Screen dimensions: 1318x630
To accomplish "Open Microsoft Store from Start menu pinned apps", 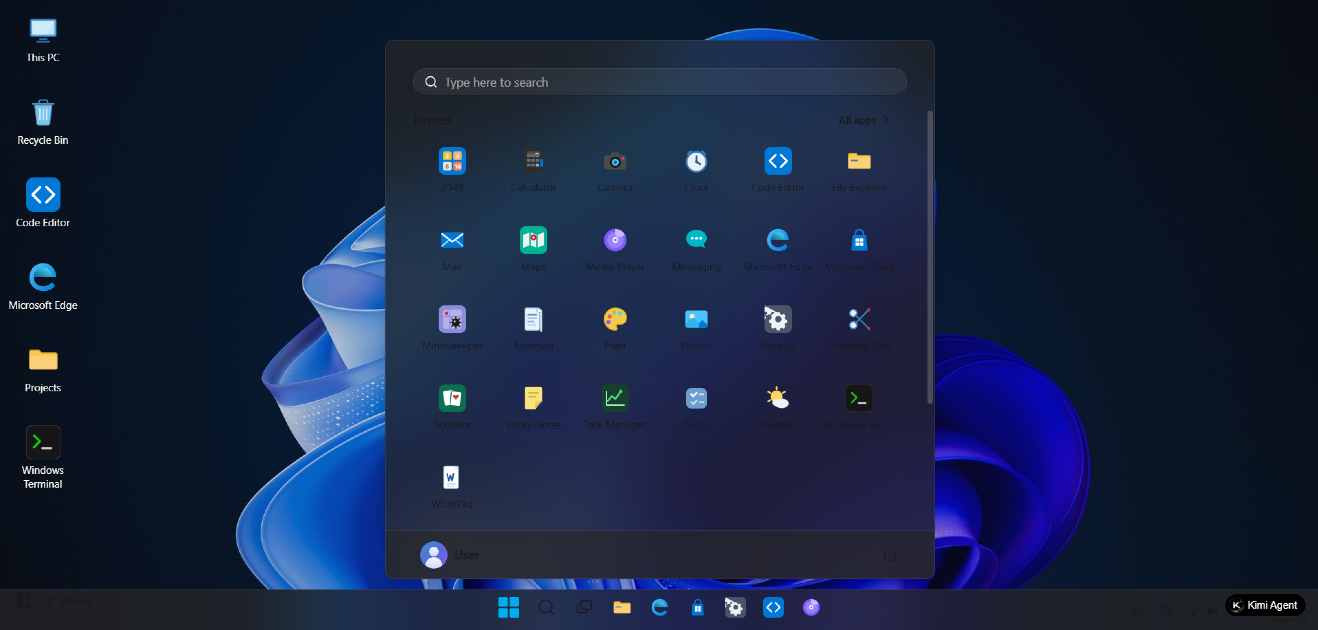I will coord(859,248).
